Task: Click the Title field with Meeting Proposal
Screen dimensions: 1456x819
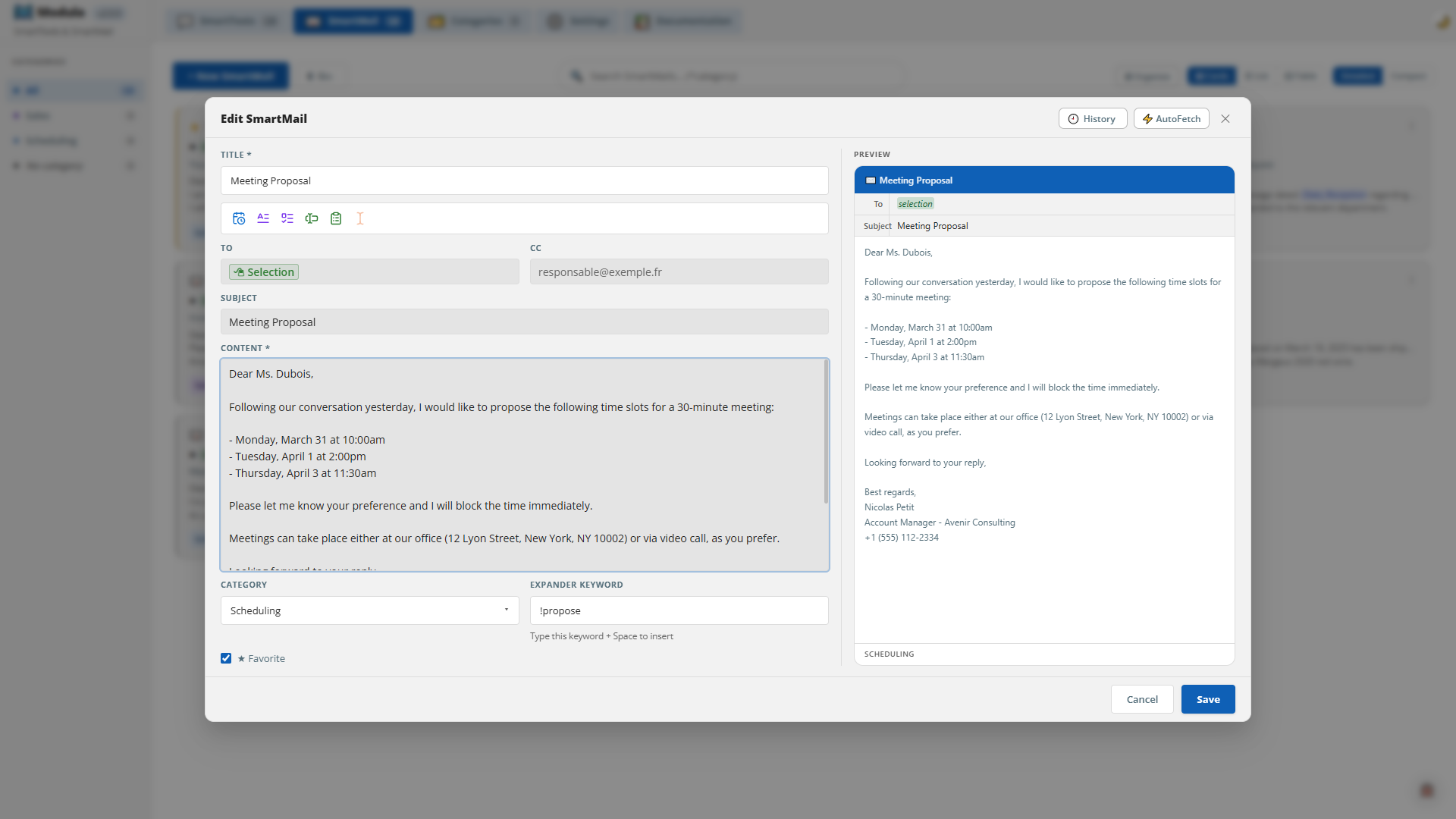Action: 525,180
